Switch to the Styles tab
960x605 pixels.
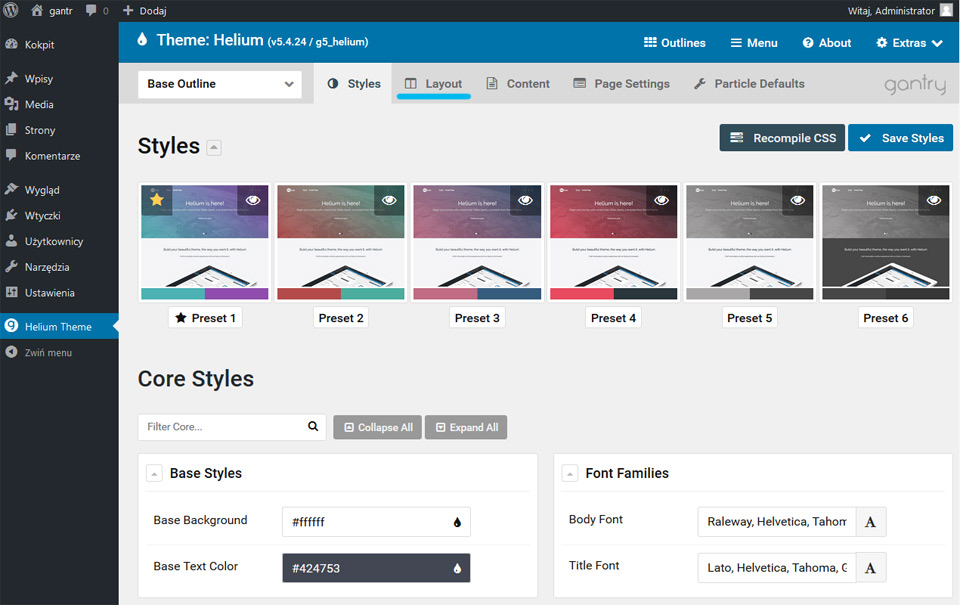pos(353,83)
